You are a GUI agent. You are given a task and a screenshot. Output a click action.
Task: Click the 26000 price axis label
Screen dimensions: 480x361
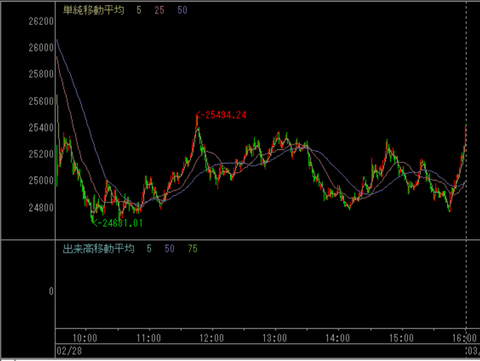pyautogui.click(x=41, y=48)
